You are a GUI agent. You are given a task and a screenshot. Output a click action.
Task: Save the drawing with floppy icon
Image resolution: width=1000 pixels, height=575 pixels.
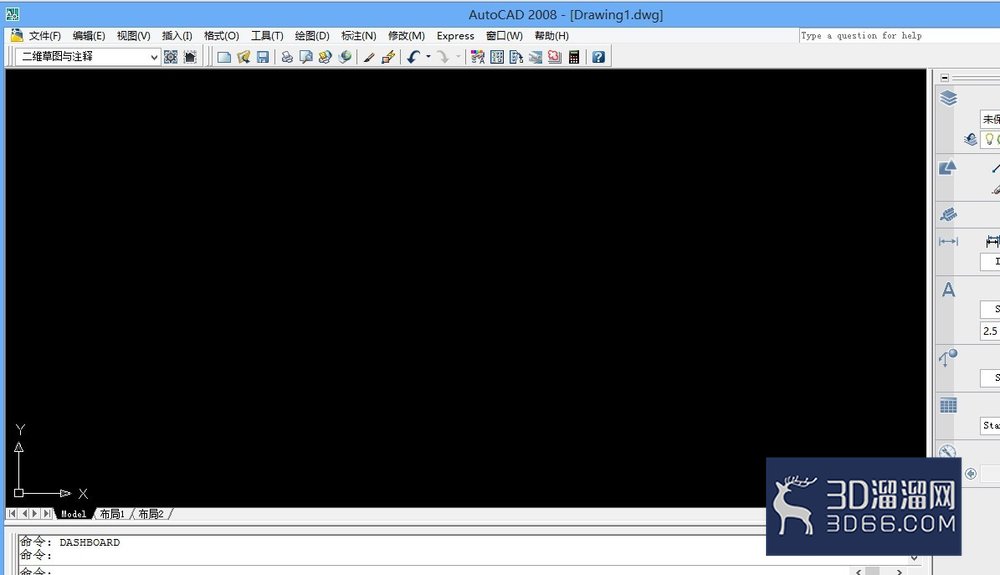(262, 57)
